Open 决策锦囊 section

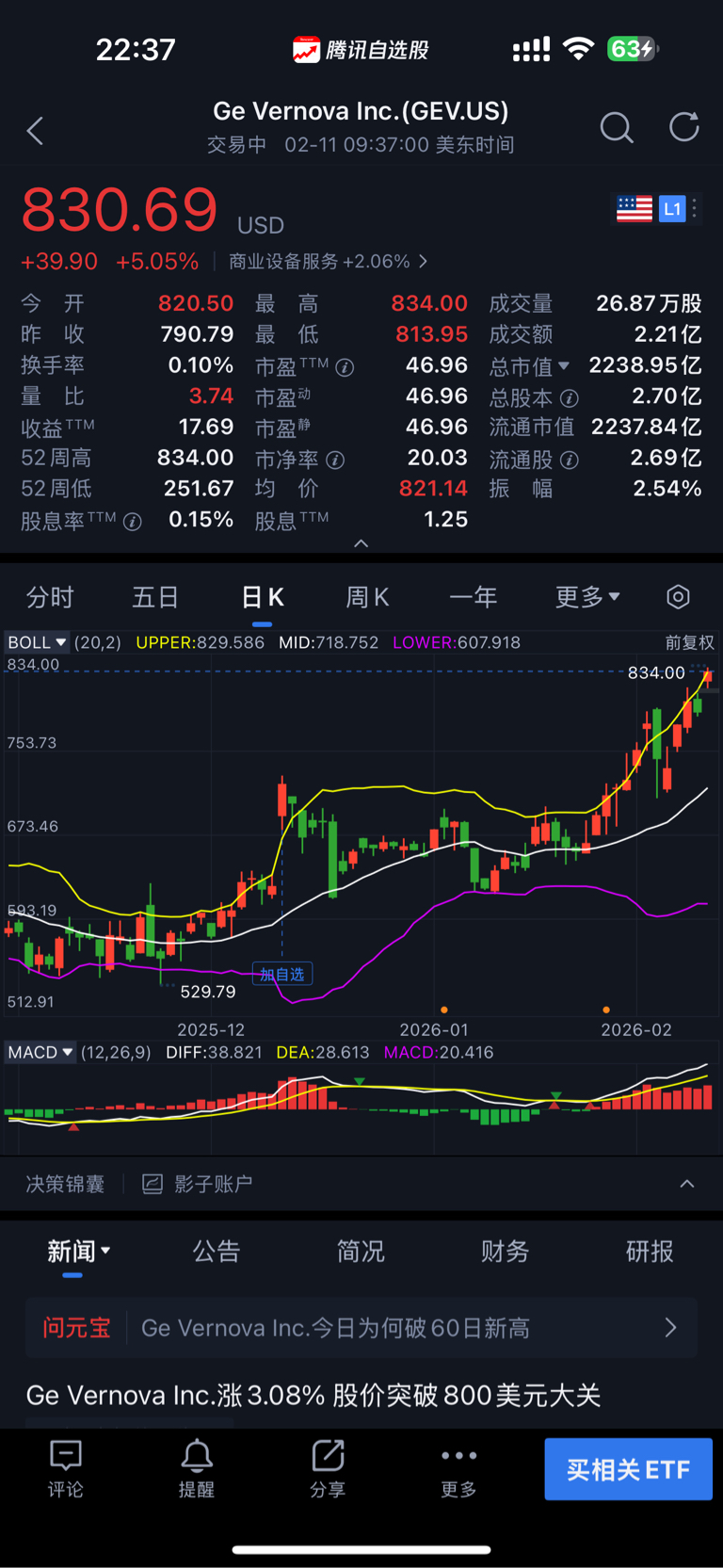[x=65, y=1184]
